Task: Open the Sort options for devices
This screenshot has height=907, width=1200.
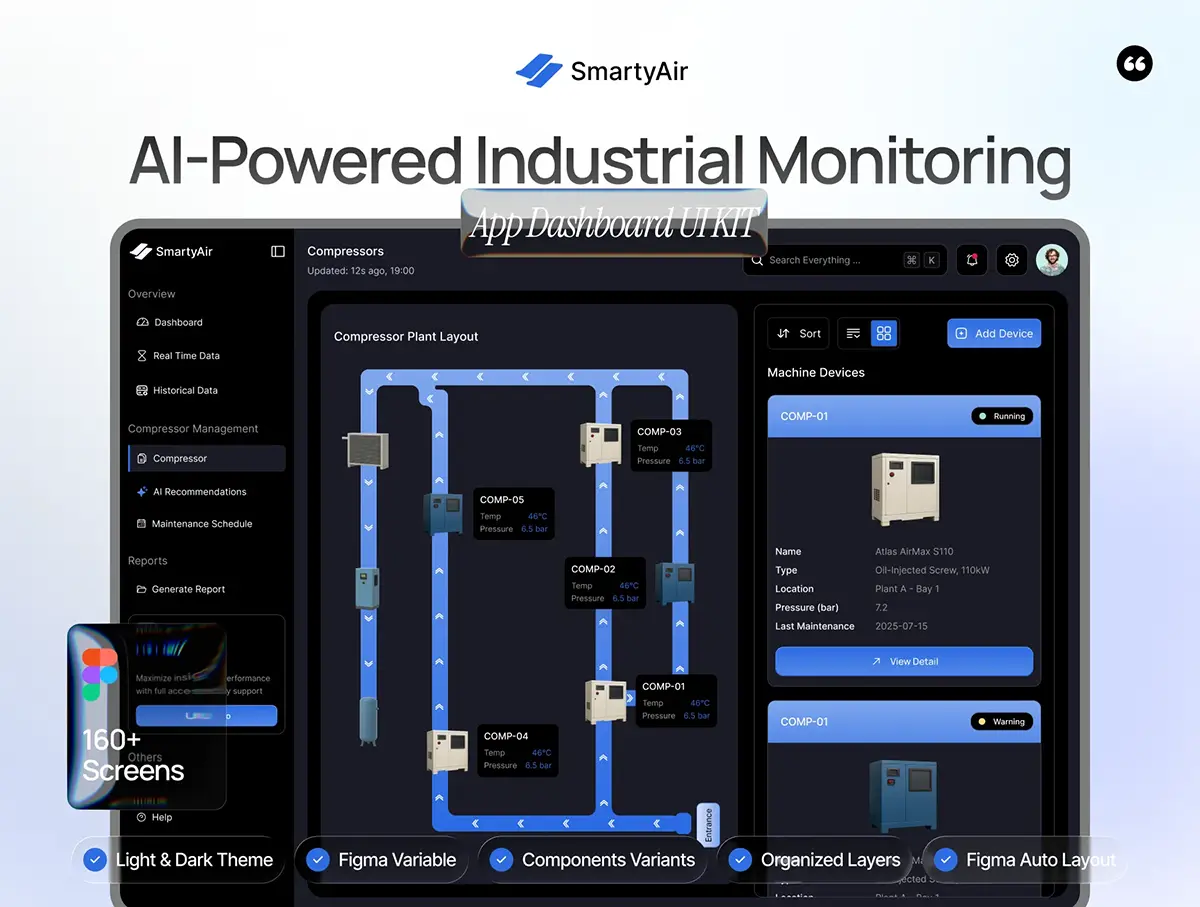Action: 797,333
